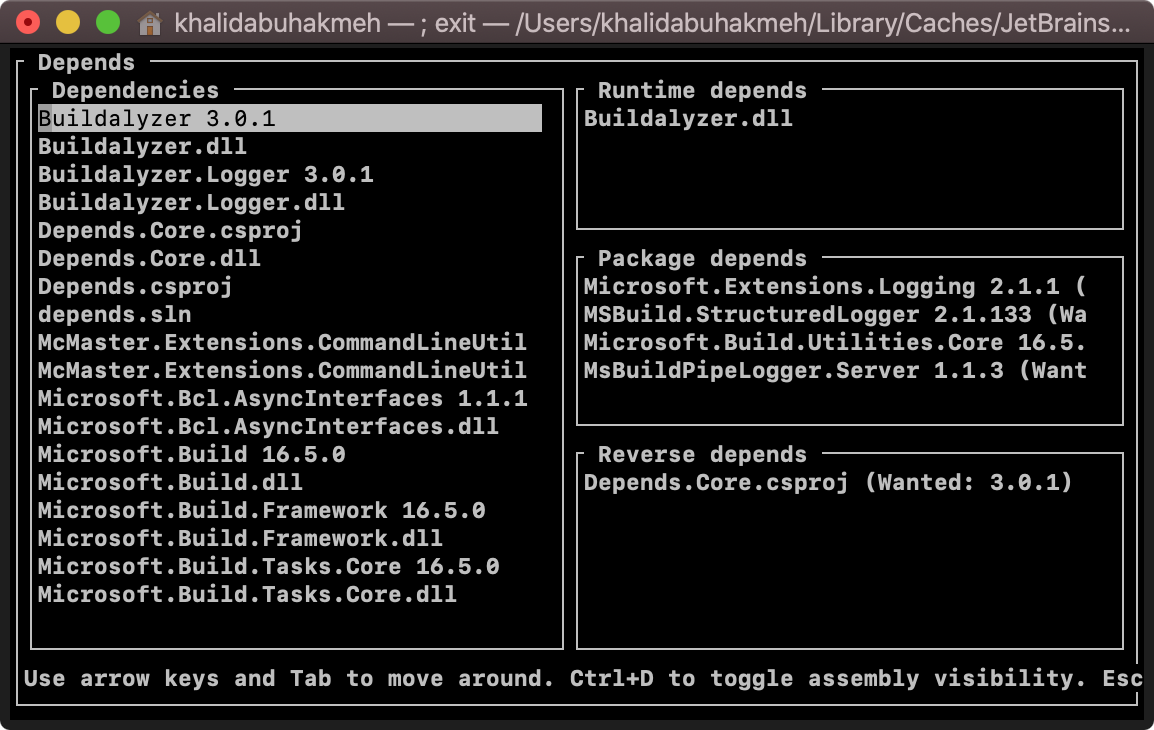Select Microsoft.Build.dll row
This screenshot has width=1154, height=730.
click(170, 482)
